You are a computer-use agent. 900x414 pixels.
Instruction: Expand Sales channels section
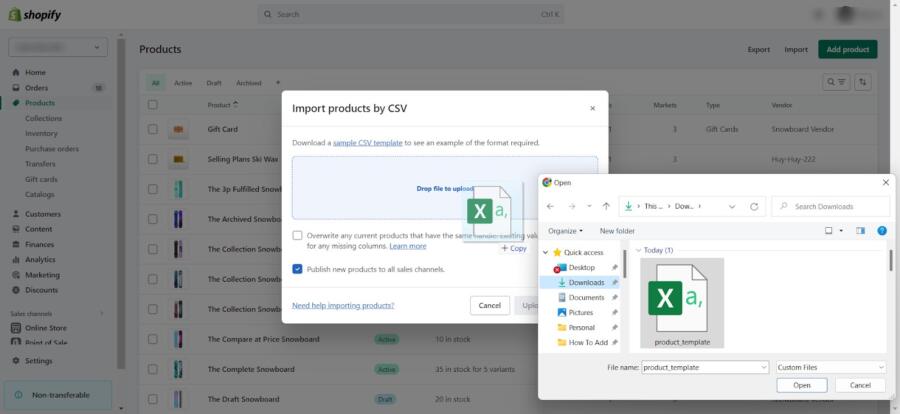point(102,314)
